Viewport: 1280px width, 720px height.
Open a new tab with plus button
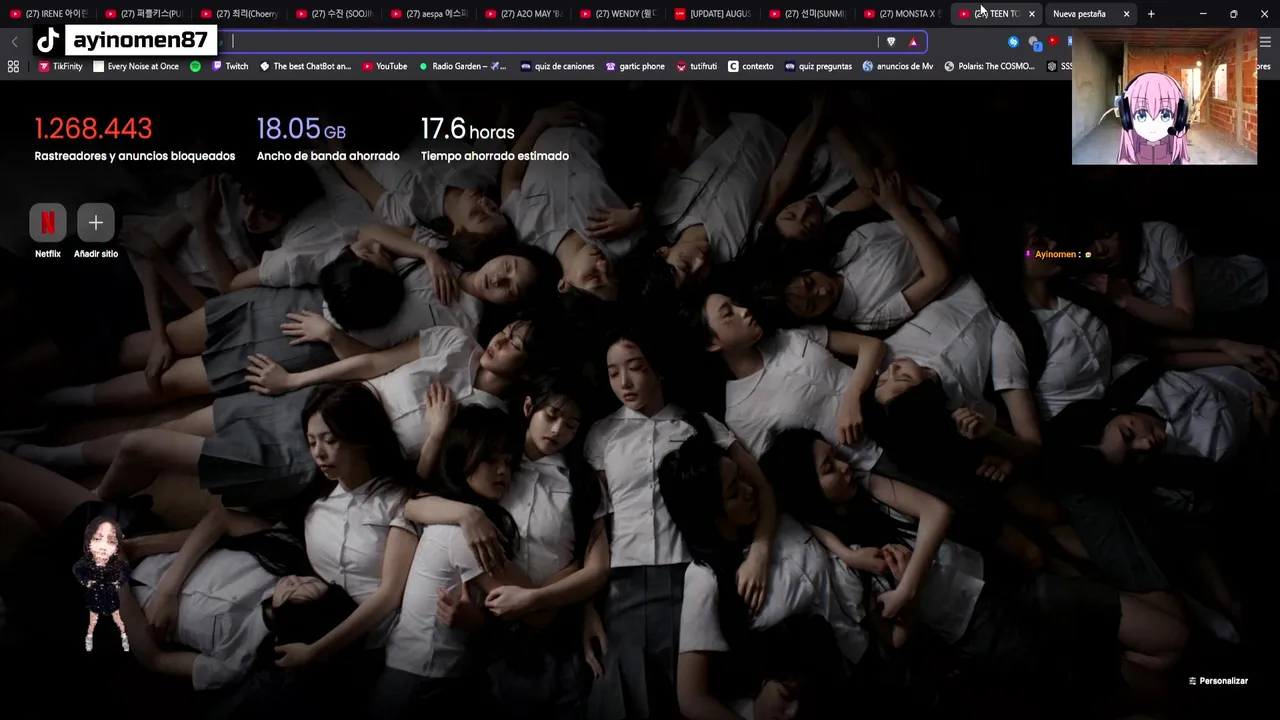[x=1151, y=14]
